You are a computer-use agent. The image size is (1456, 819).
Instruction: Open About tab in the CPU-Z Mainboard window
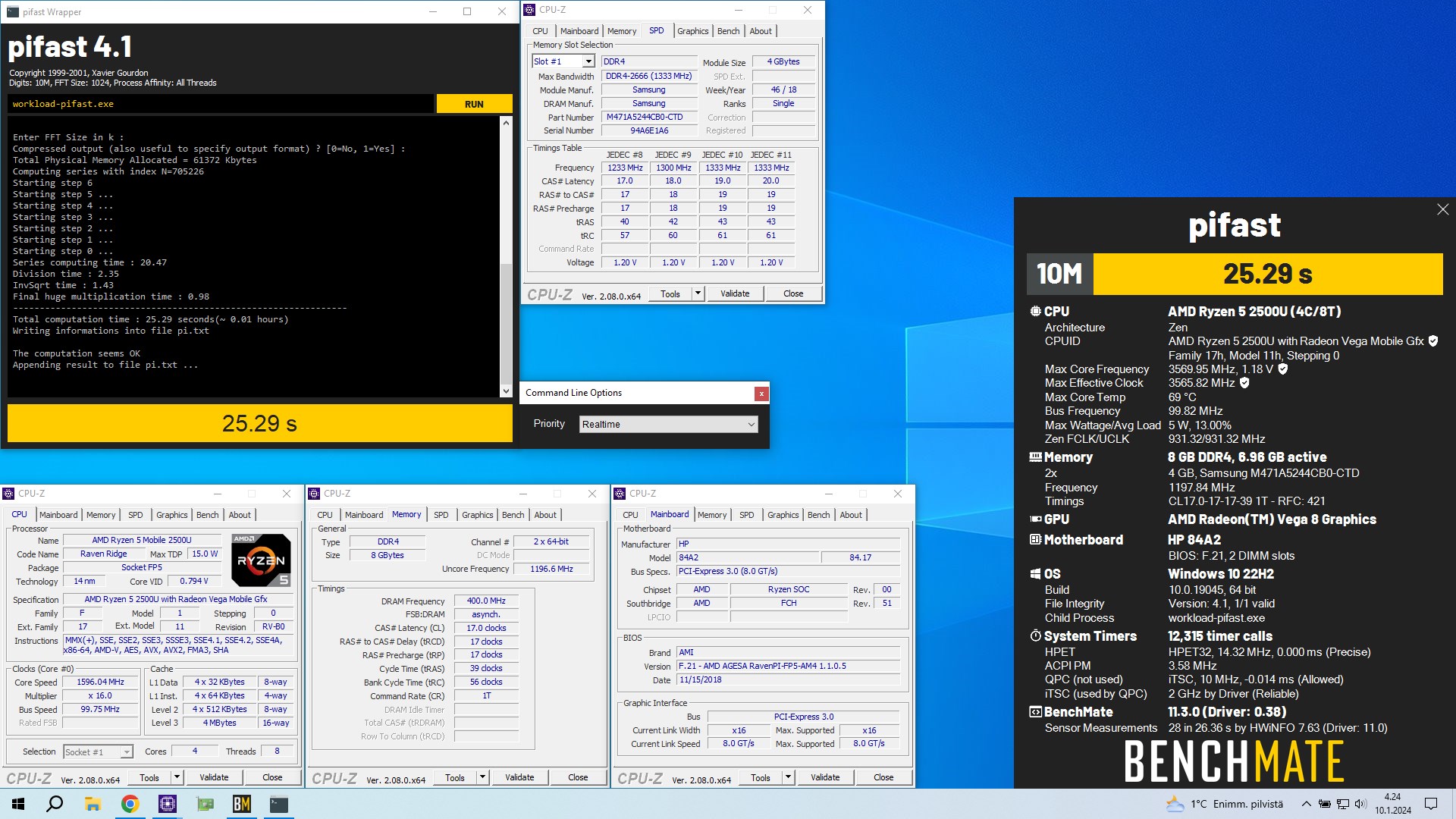tap(851, 515)
